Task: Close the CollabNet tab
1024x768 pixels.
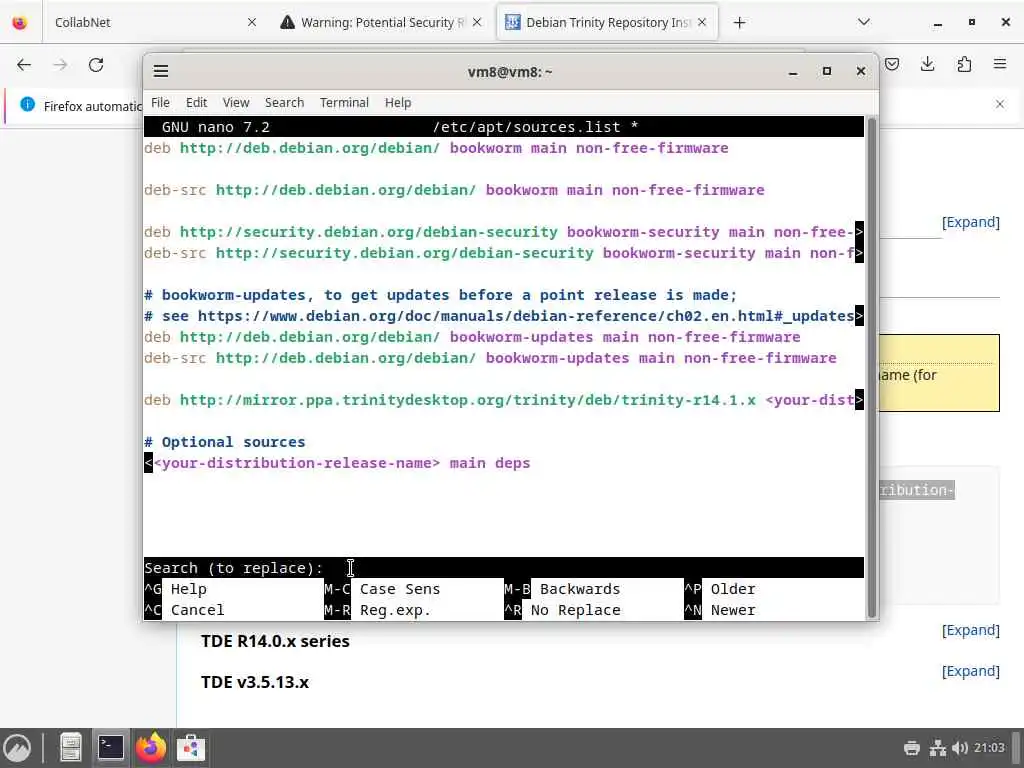Action: tap(251, 22)
